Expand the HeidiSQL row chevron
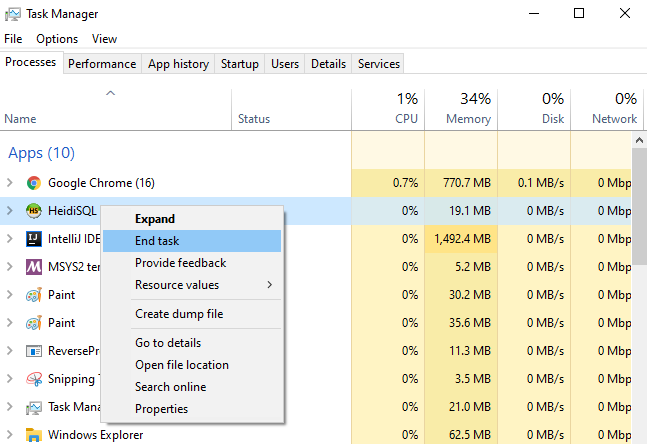The width and height of the screenshot is (647, 444). click(10, 210)
